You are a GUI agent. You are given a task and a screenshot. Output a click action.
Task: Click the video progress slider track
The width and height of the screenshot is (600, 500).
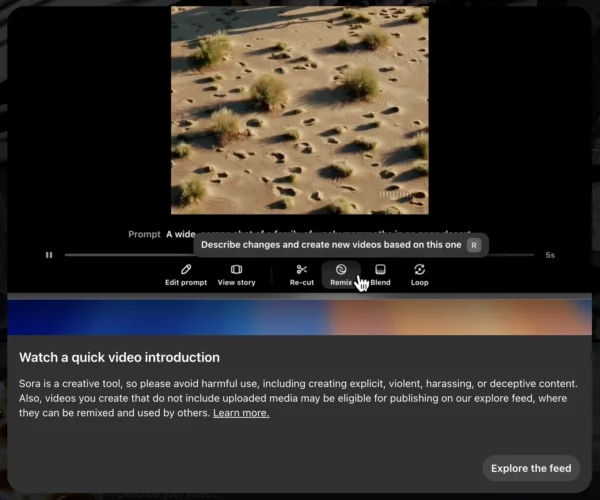(300, 255)
